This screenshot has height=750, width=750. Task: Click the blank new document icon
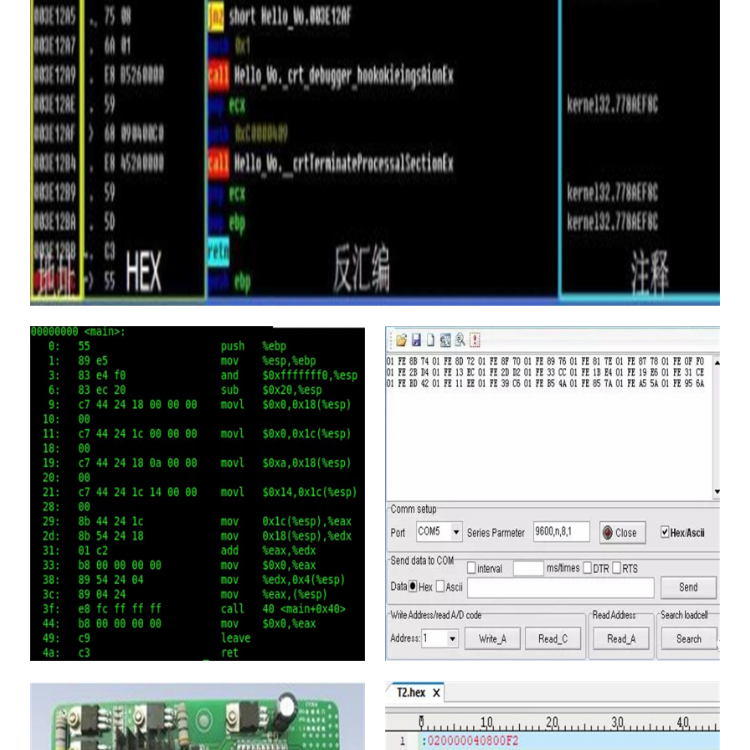[x=430, y=340]
